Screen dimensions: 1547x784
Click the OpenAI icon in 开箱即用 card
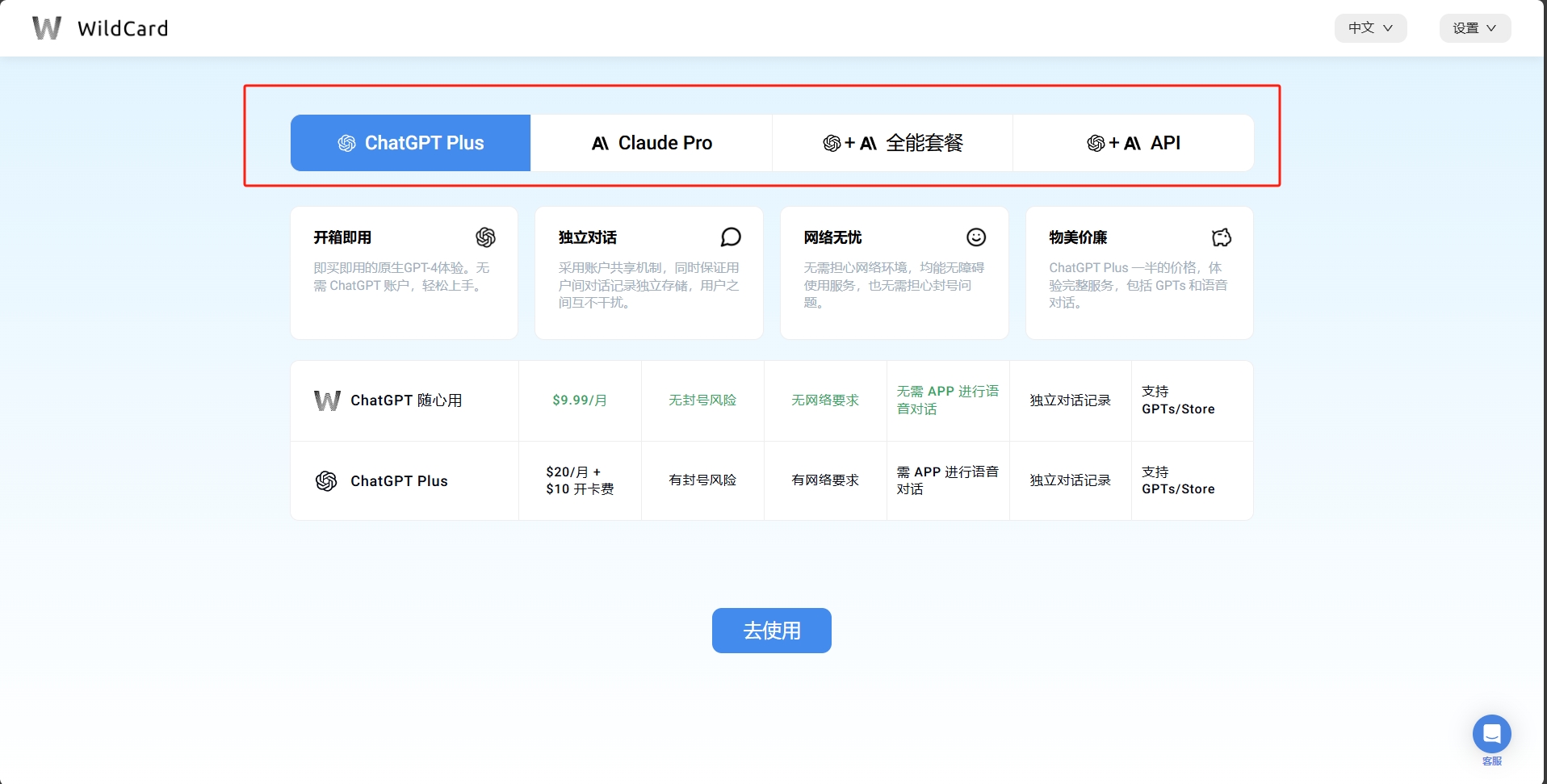485,237
